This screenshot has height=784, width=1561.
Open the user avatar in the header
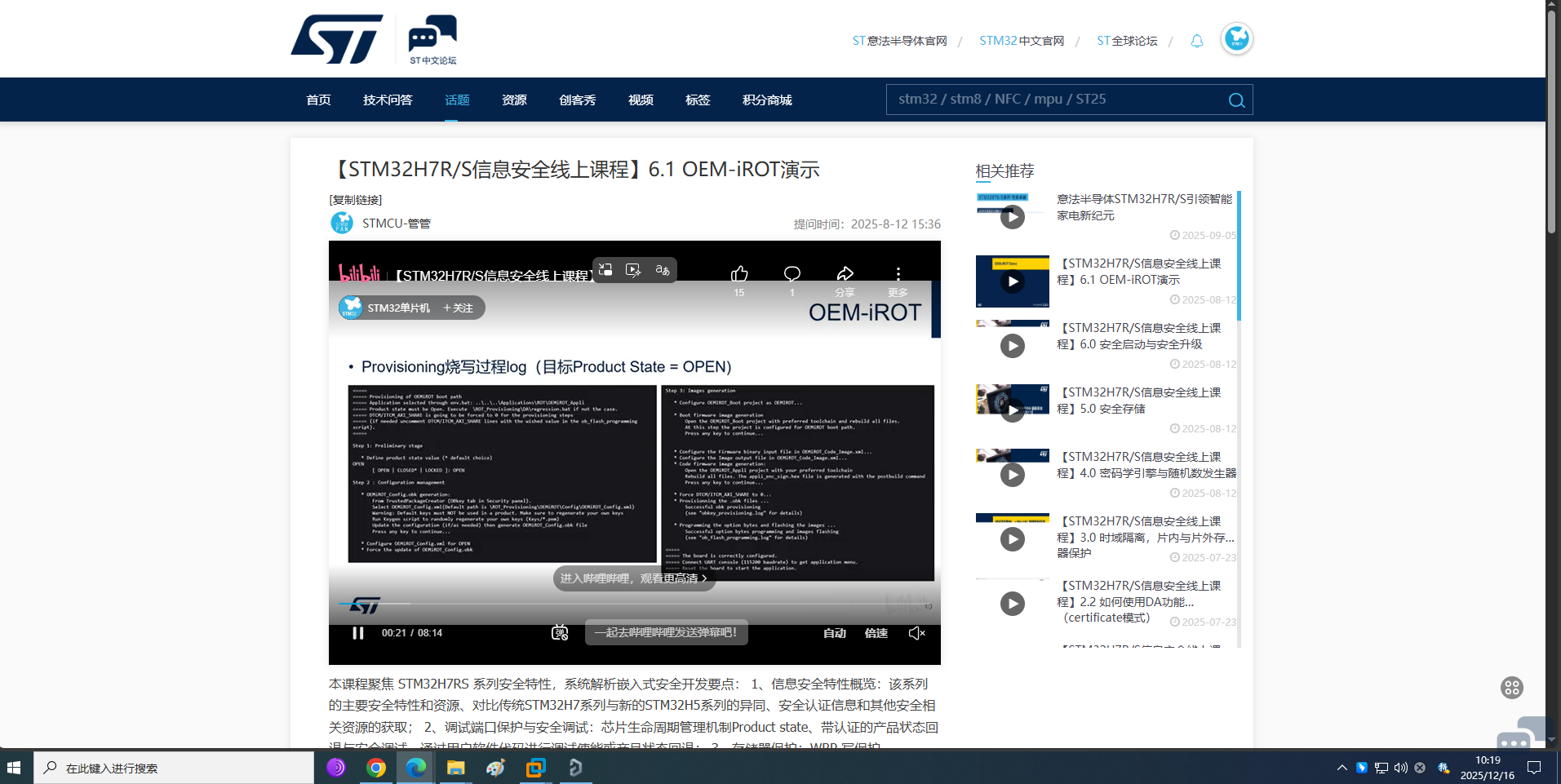click(x=1237, y=38)
